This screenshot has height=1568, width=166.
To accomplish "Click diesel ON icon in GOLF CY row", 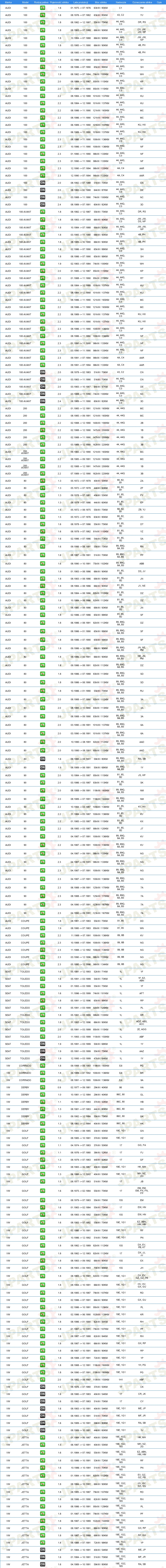I will pos(43,1401).
